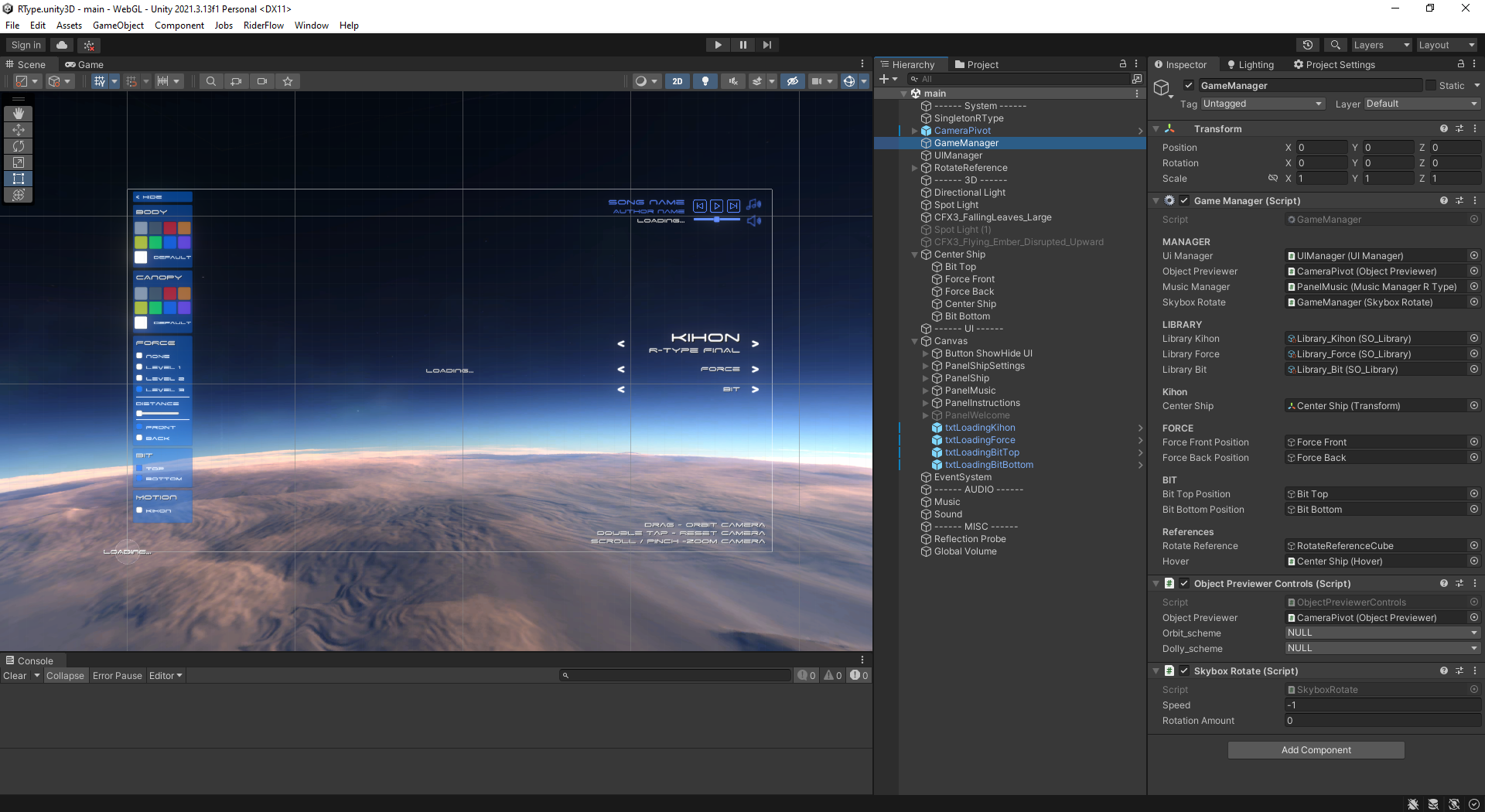The height and width of the screenshot is (812, 1485).
Task: Expand PanelMusic in the hierarchy
Action: coord(925,391)
